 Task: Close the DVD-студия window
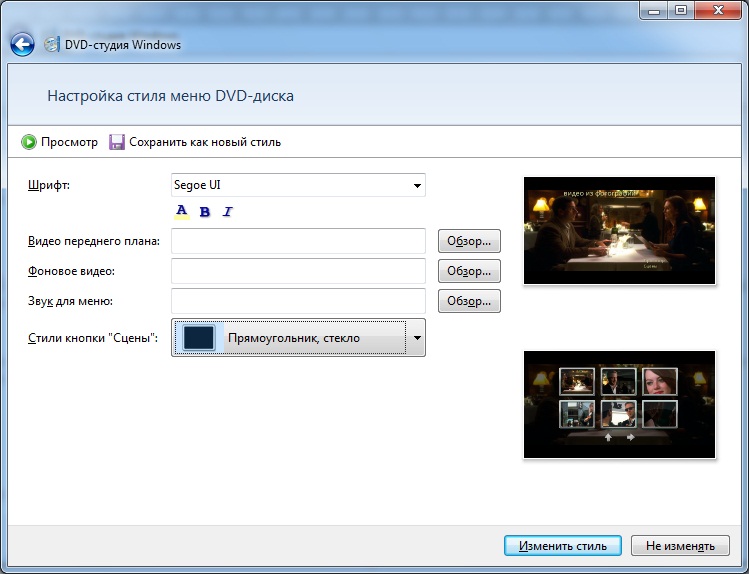718,11
